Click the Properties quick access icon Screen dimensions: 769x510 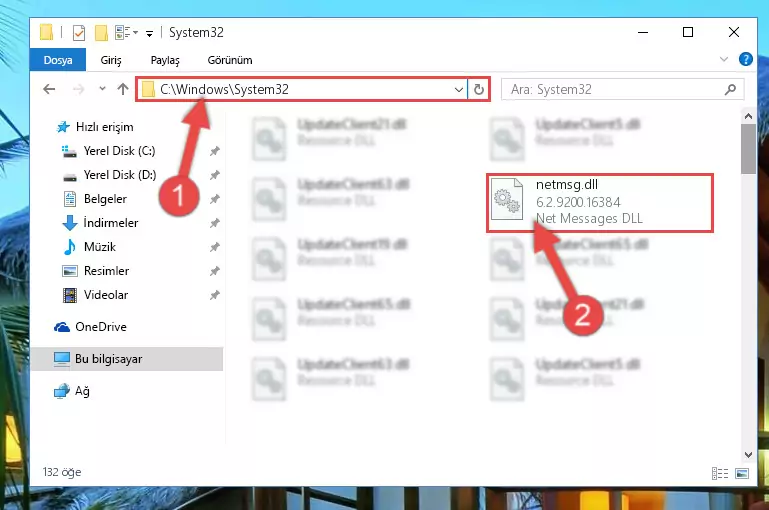(78, 32)
